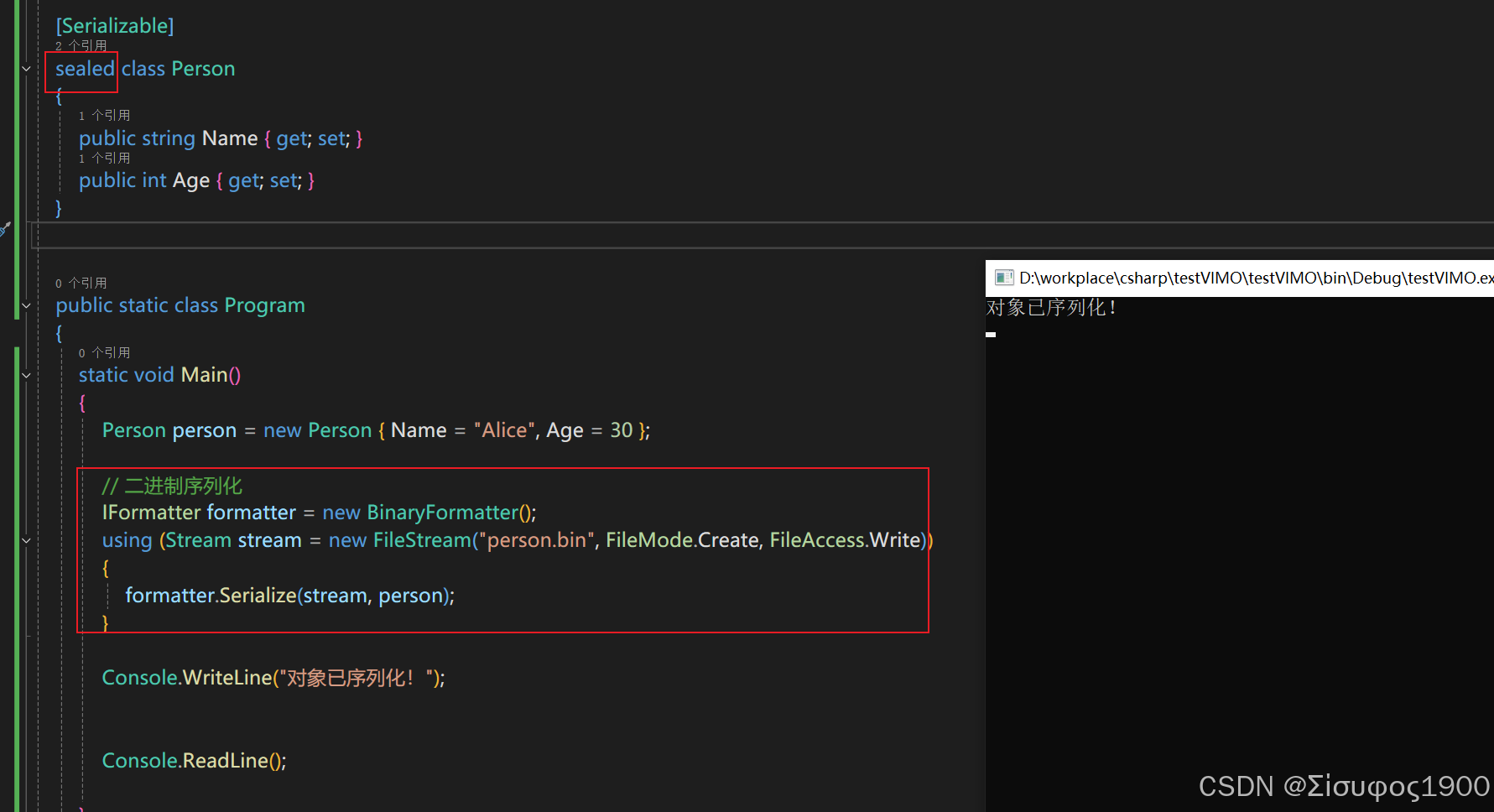Screen dimensions: 1494x812
Task: Click 'Serialize' method call
Action: [258, 596]
